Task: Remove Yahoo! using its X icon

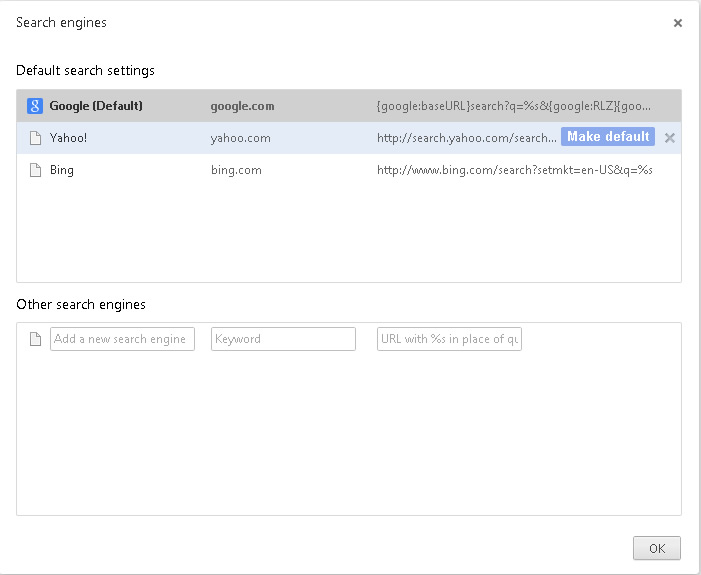Action: (x=670, y=138)
